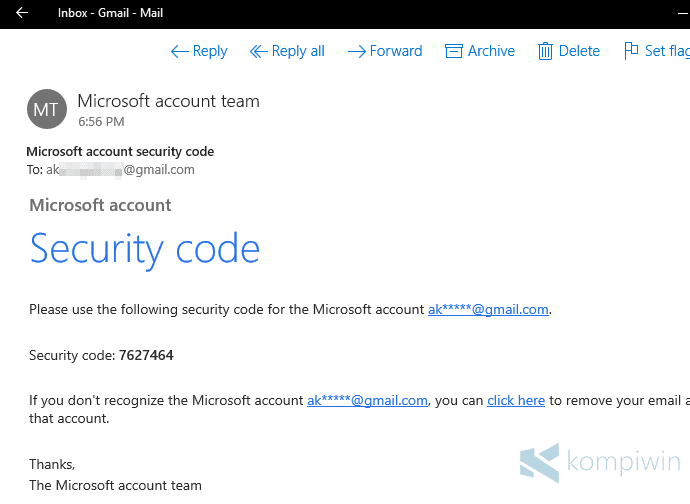Click the Archive box icon
This screenshot has width=690, height=504.
[x=454, y=51]
